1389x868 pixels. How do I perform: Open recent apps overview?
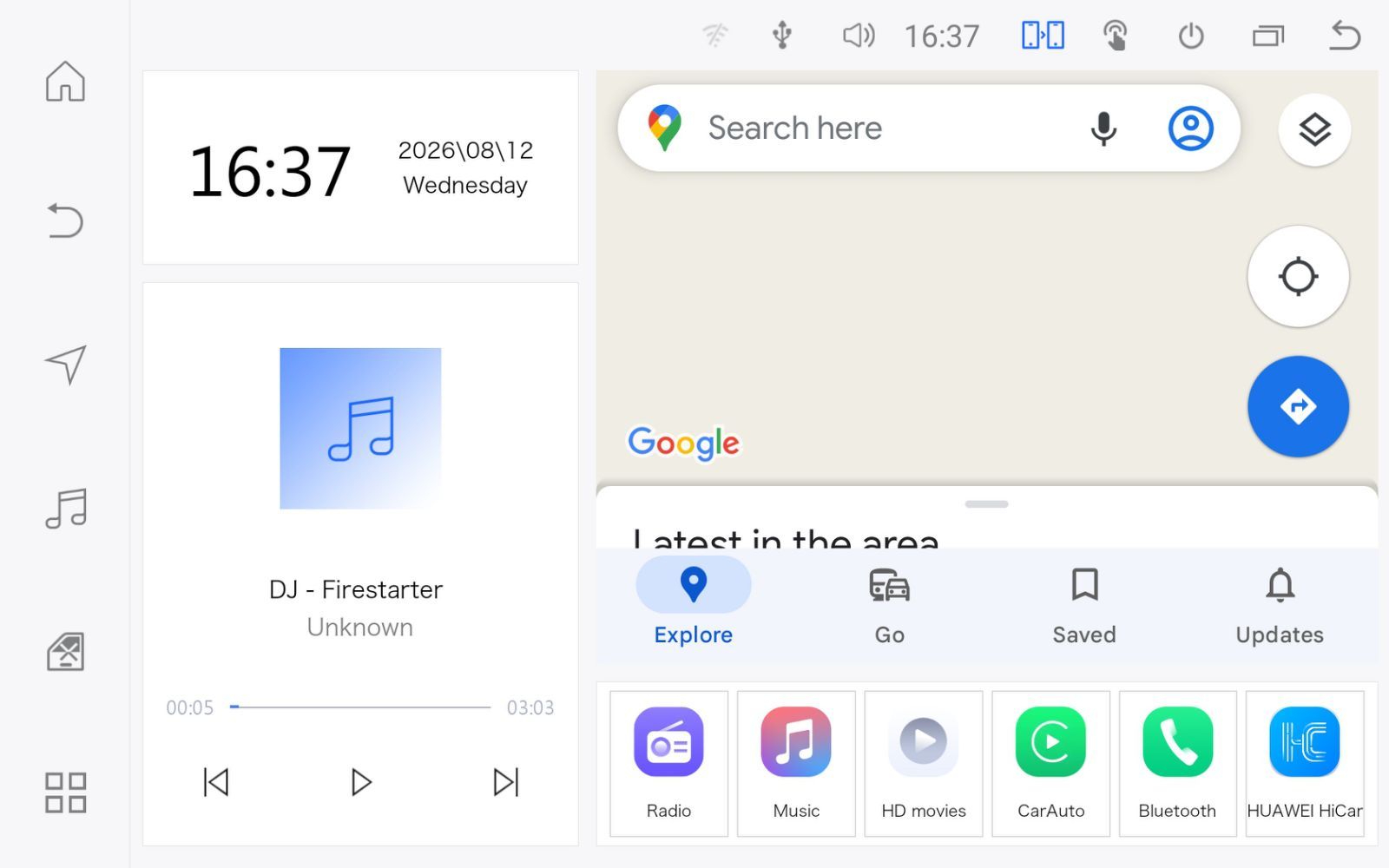coord(1268,36)
